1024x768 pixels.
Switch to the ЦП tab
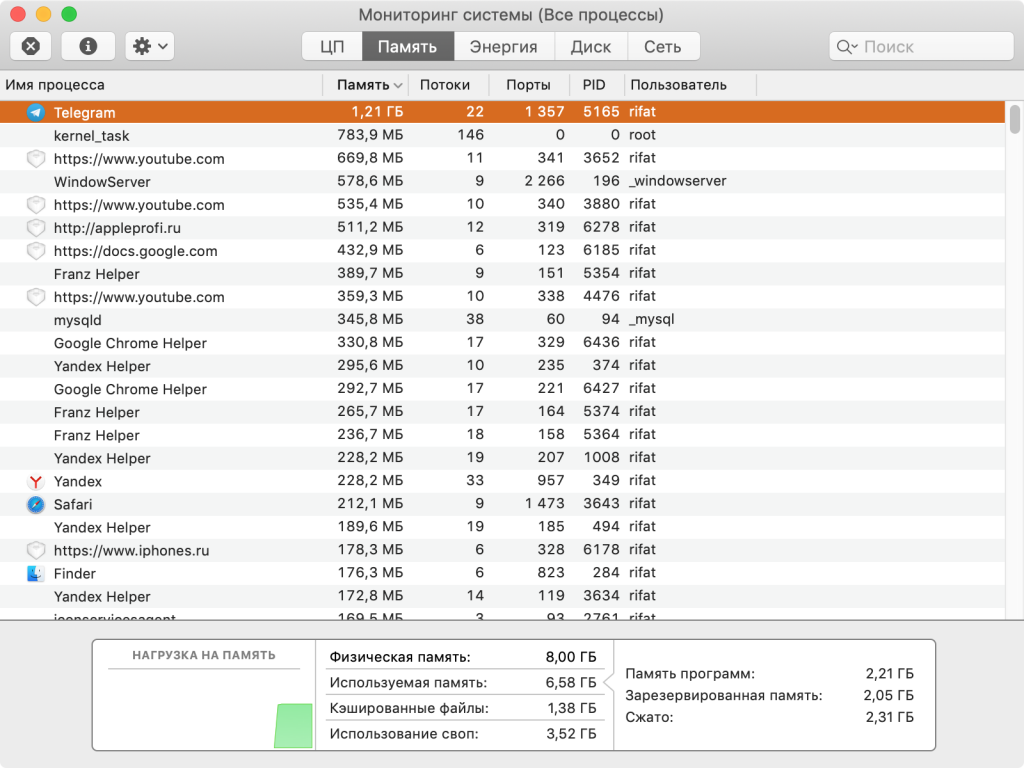[332, 46]
